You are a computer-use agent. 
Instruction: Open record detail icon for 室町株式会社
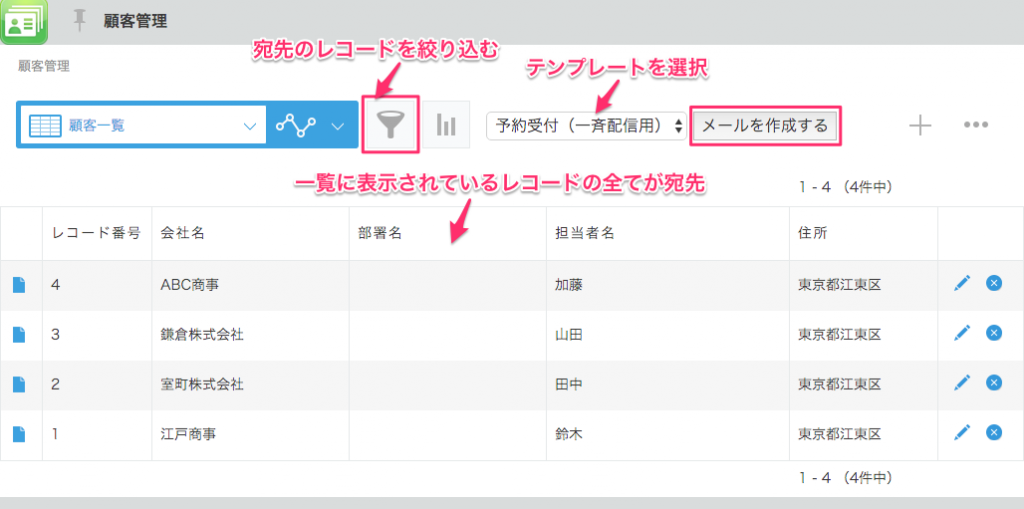[x=19, y=384]
